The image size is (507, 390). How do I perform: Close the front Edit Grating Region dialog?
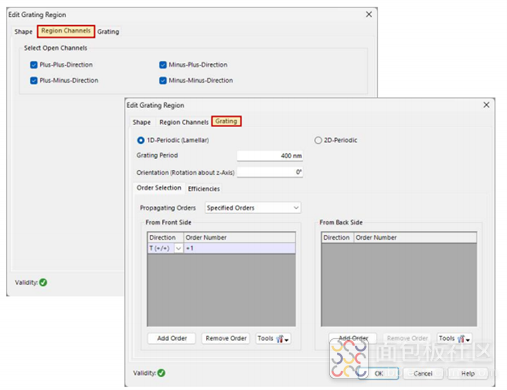pos(486,105)
